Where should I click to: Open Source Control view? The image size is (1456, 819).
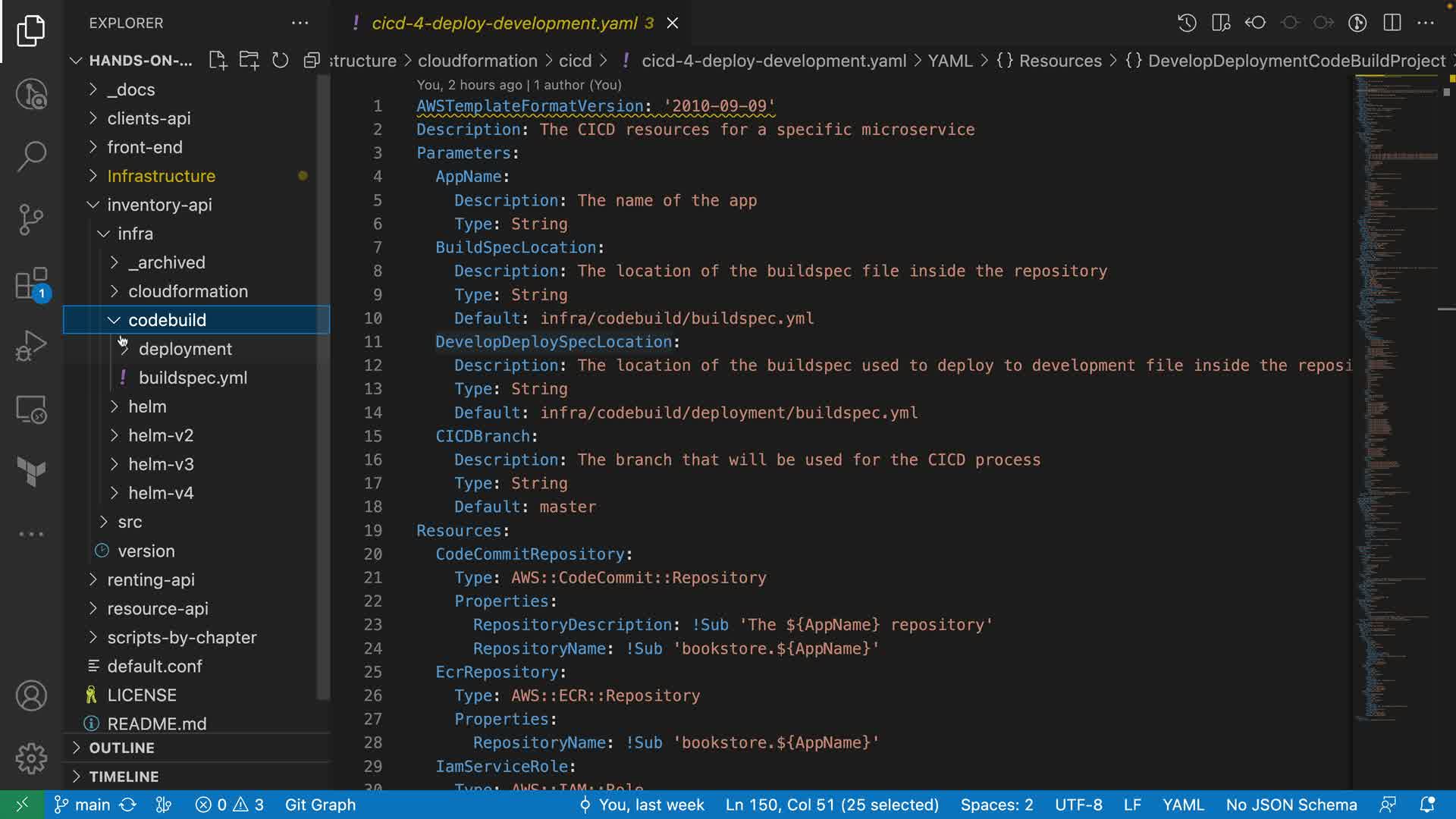click(x=31, y=220)
